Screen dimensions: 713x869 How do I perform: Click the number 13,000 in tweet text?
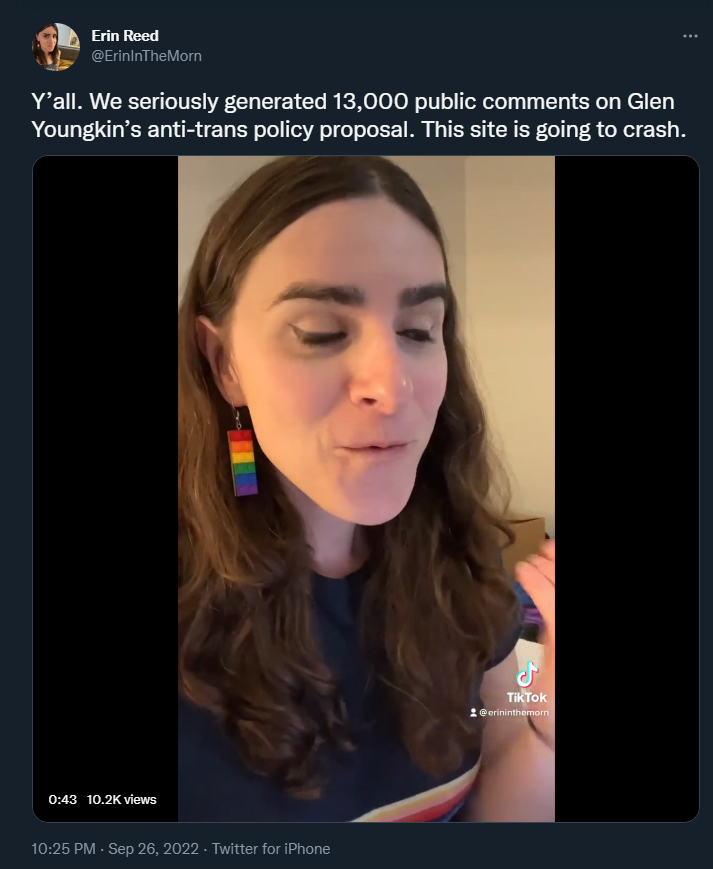click(x=370, y=101)
